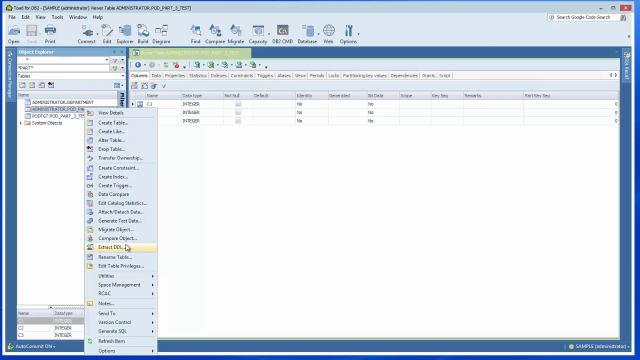The width and height of the screenshot is (640, 360).
Task: Toggle Not Null checkbox for C1 row
Action: click(238, 104)
